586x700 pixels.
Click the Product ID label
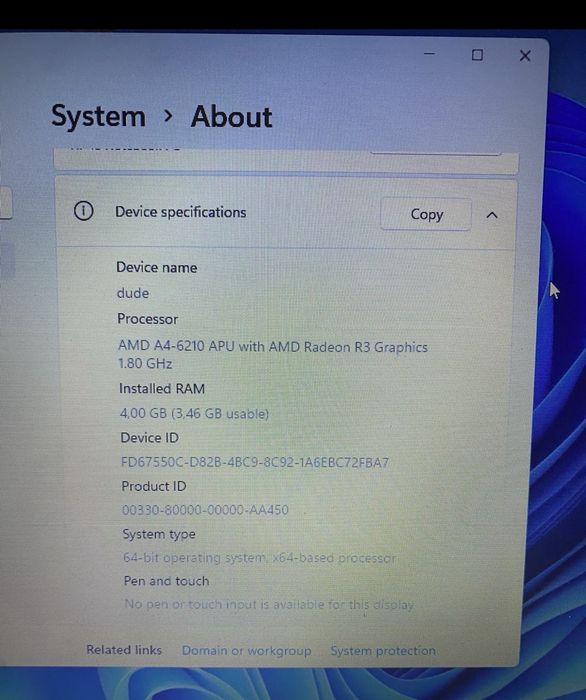tap(154, 486)
